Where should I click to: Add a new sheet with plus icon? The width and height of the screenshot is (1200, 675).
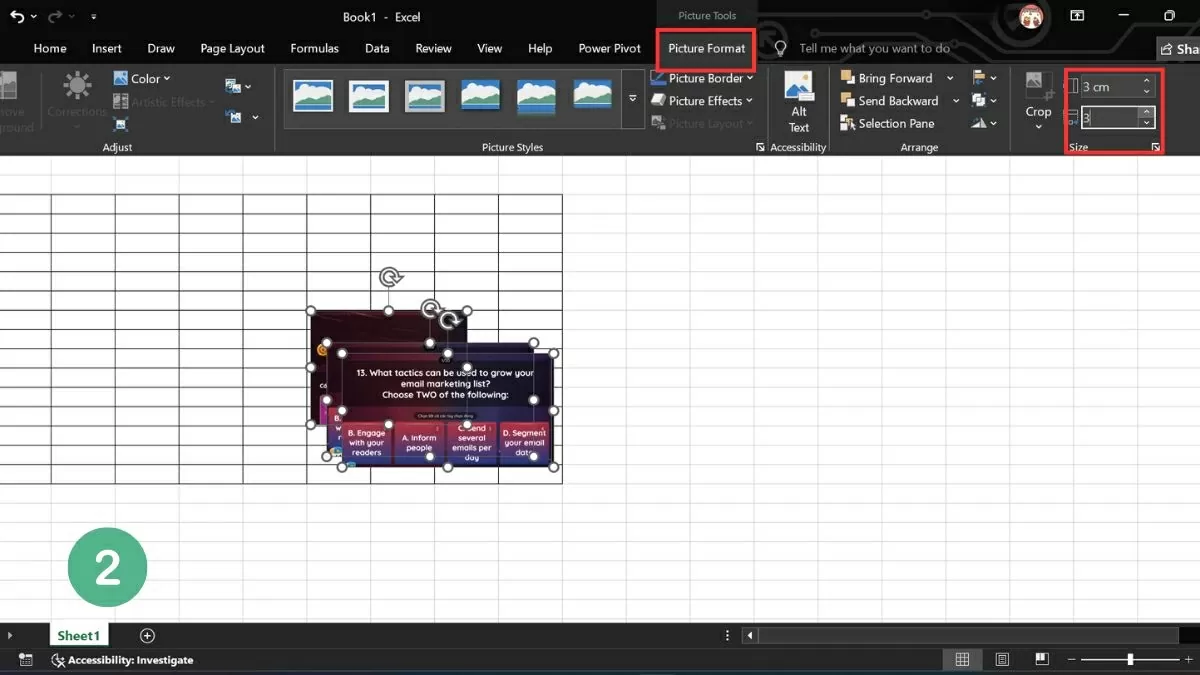147,636
